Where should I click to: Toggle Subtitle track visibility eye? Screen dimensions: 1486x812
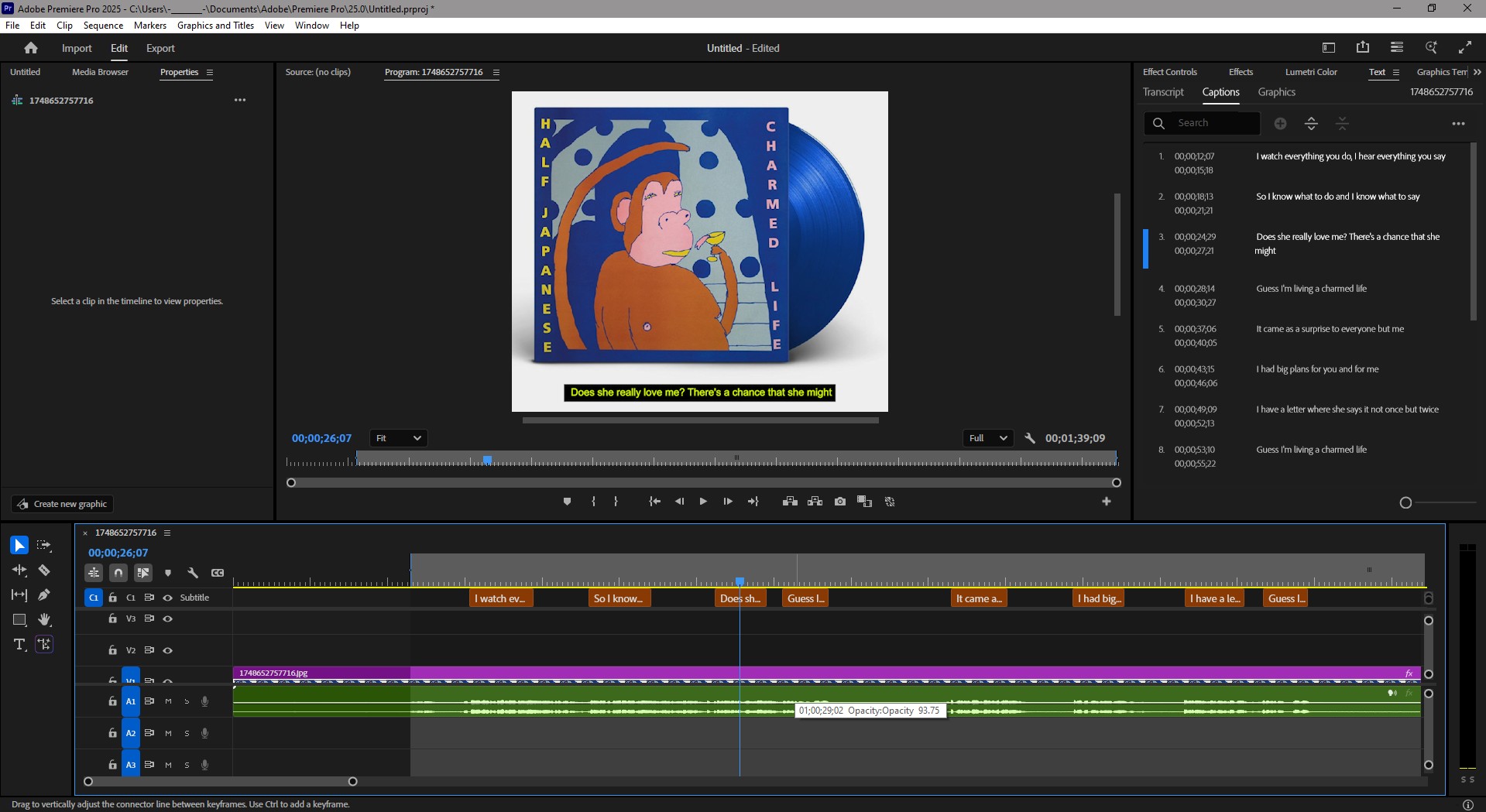click(x=167, y=598)
